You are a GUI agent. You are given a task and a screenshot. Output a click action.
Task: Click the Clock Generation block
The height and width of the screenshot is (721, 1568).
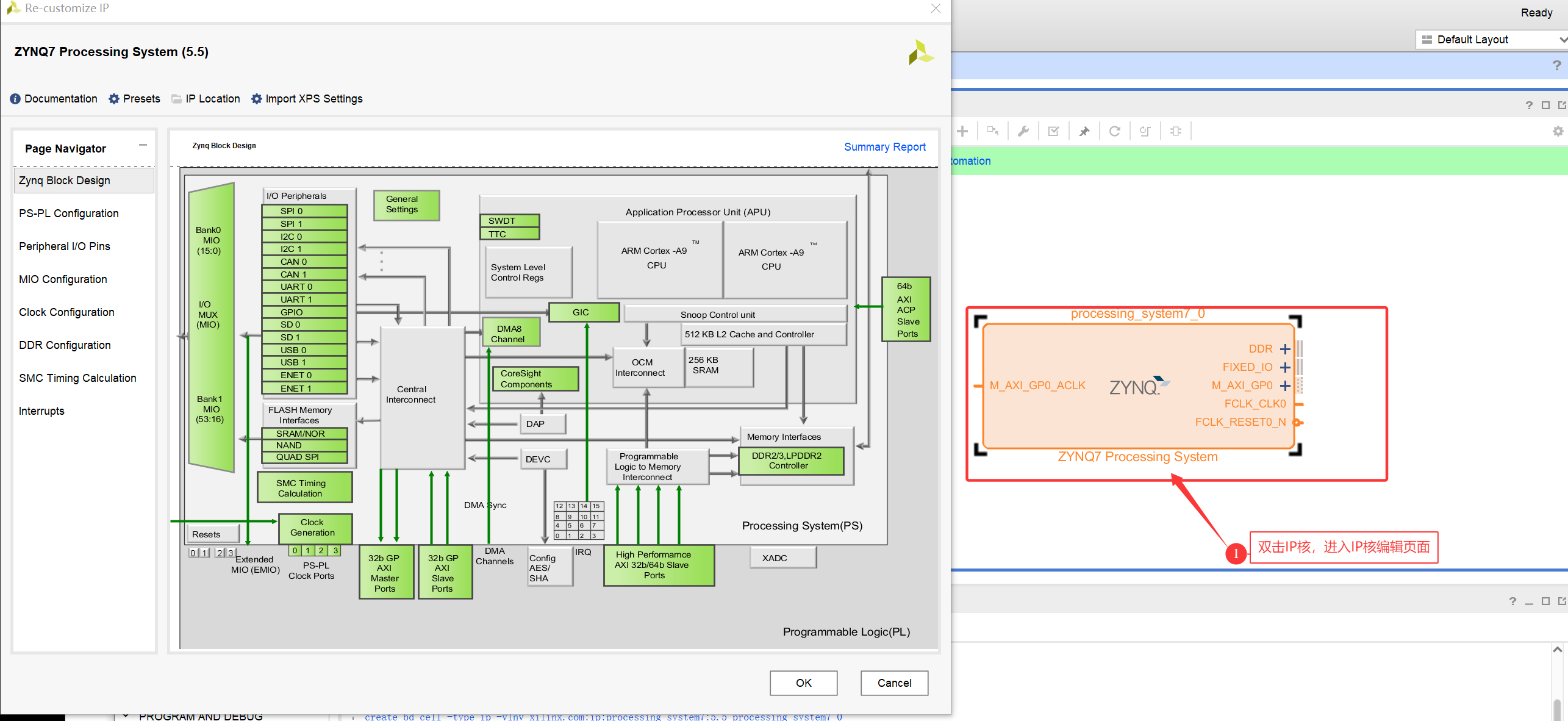click(x=315, y=528)
